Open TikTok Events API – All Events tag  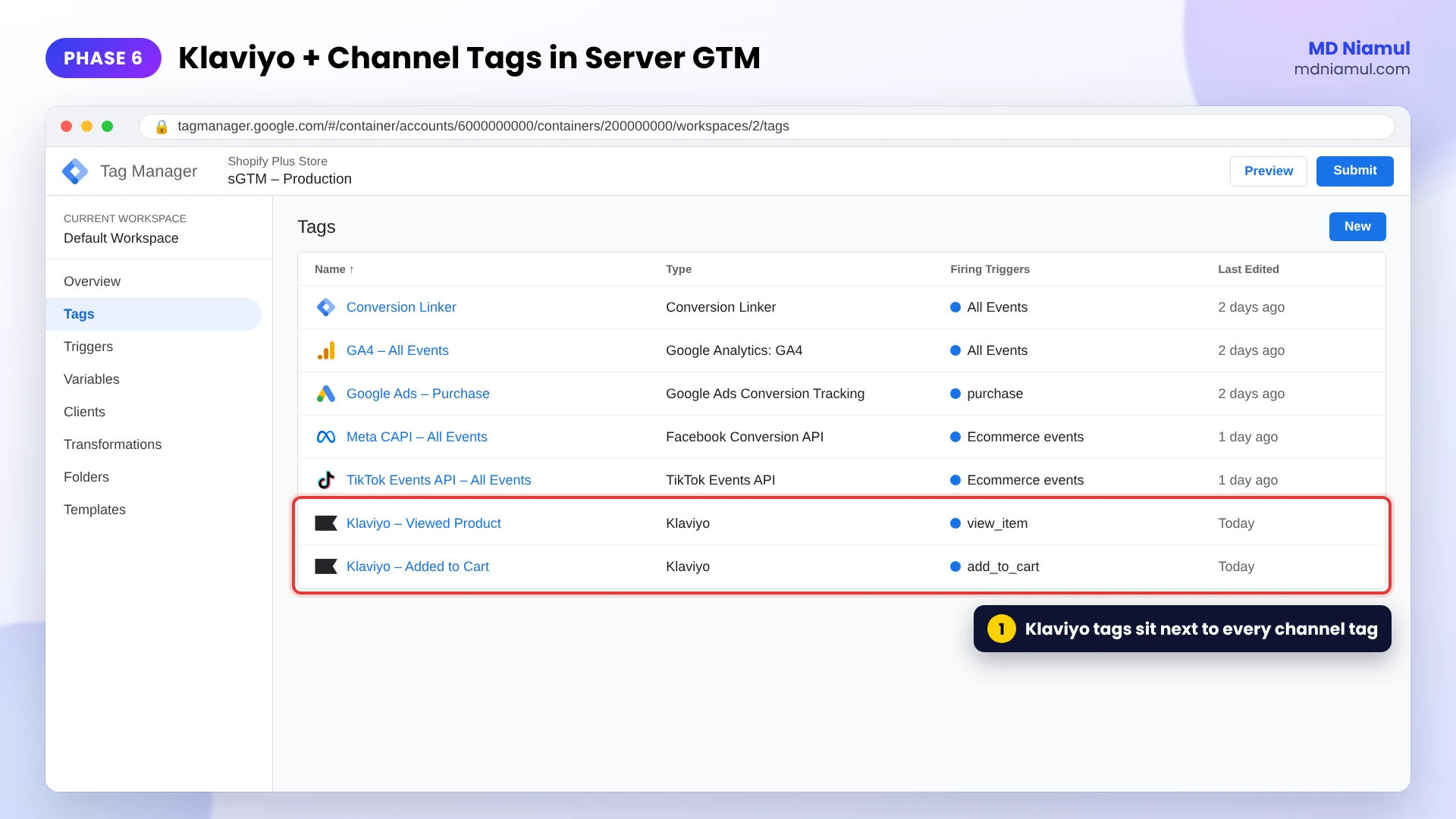click(x=438, y=480)
